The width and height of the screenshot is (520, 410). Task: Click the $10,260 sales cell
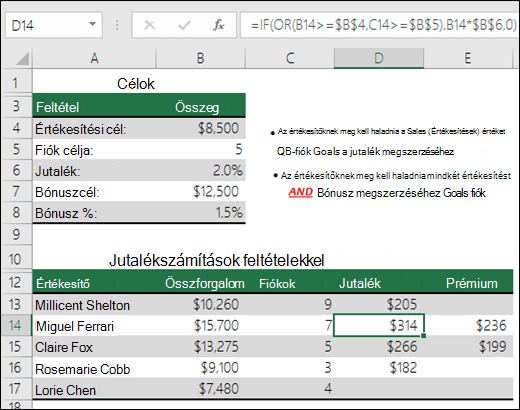201,304
